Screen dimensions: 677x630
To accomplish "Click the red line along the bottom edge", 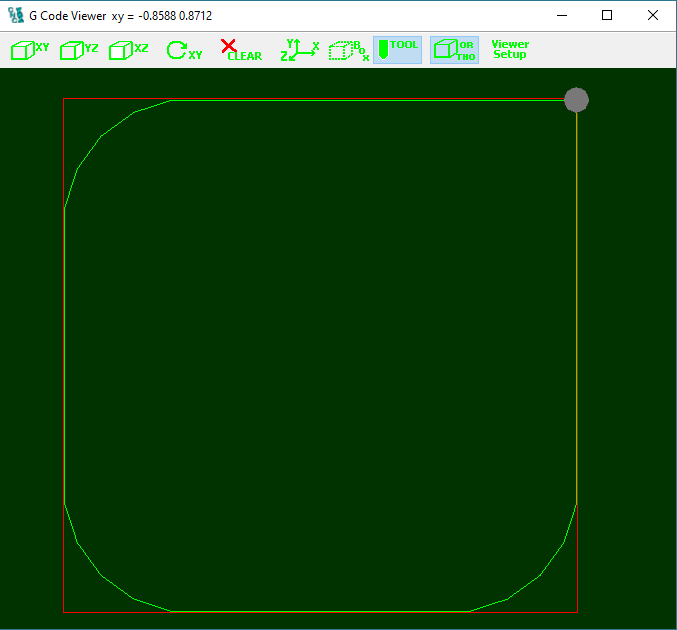I will click(x=320, y=612).
